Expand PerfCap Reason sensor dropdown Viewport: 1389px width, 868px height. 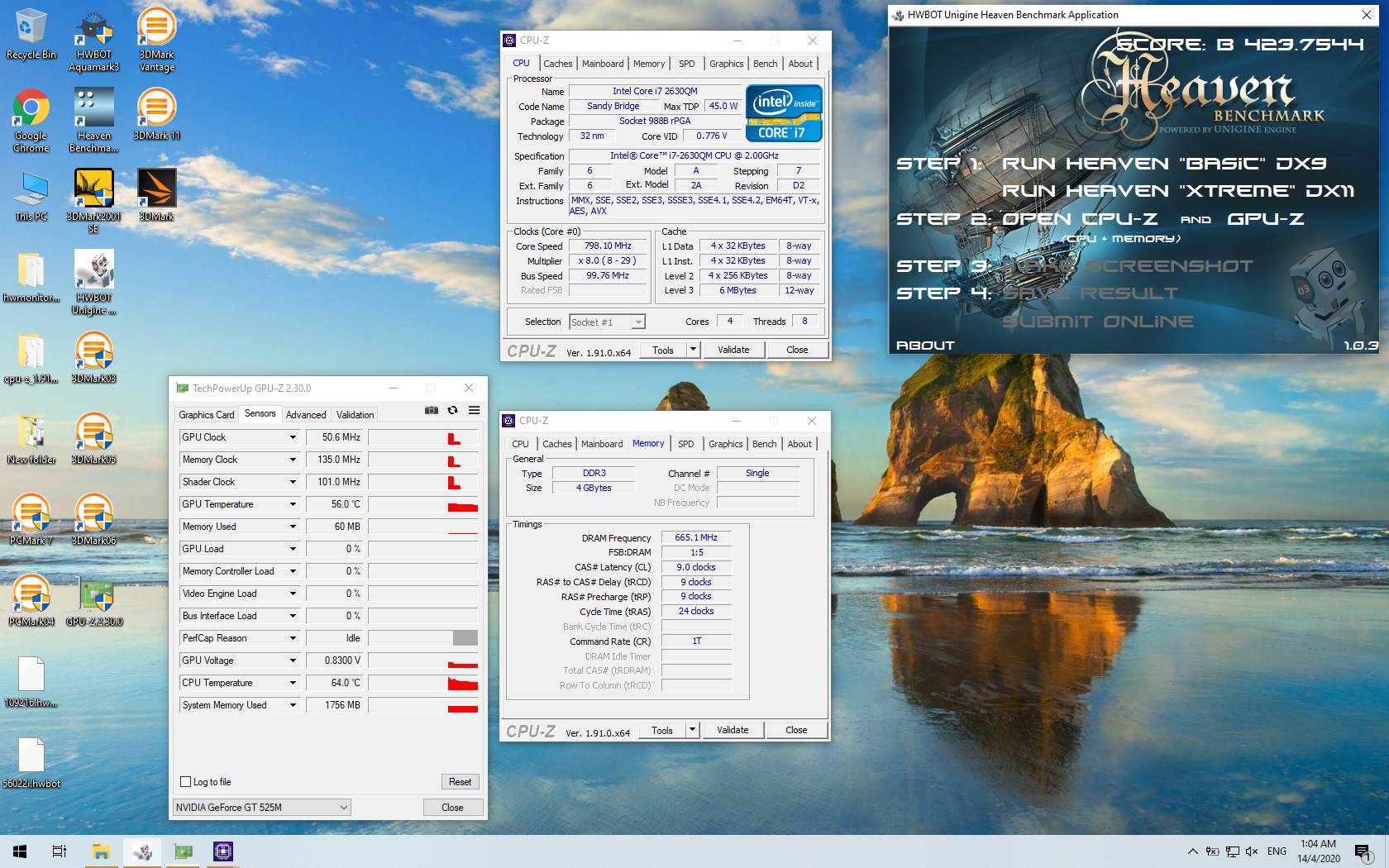point(292,638)
